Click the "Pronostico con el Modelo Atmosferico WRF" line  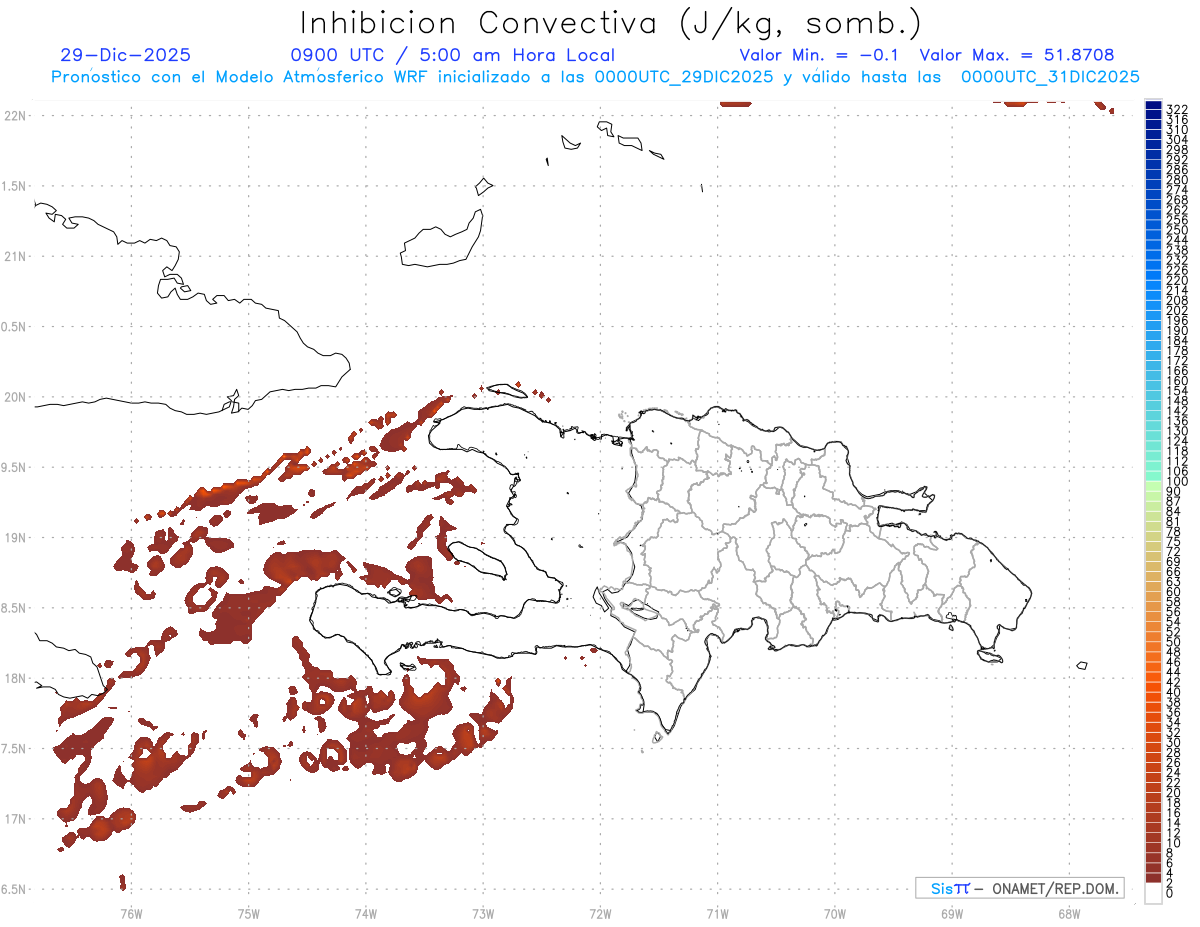coord(595,77)
